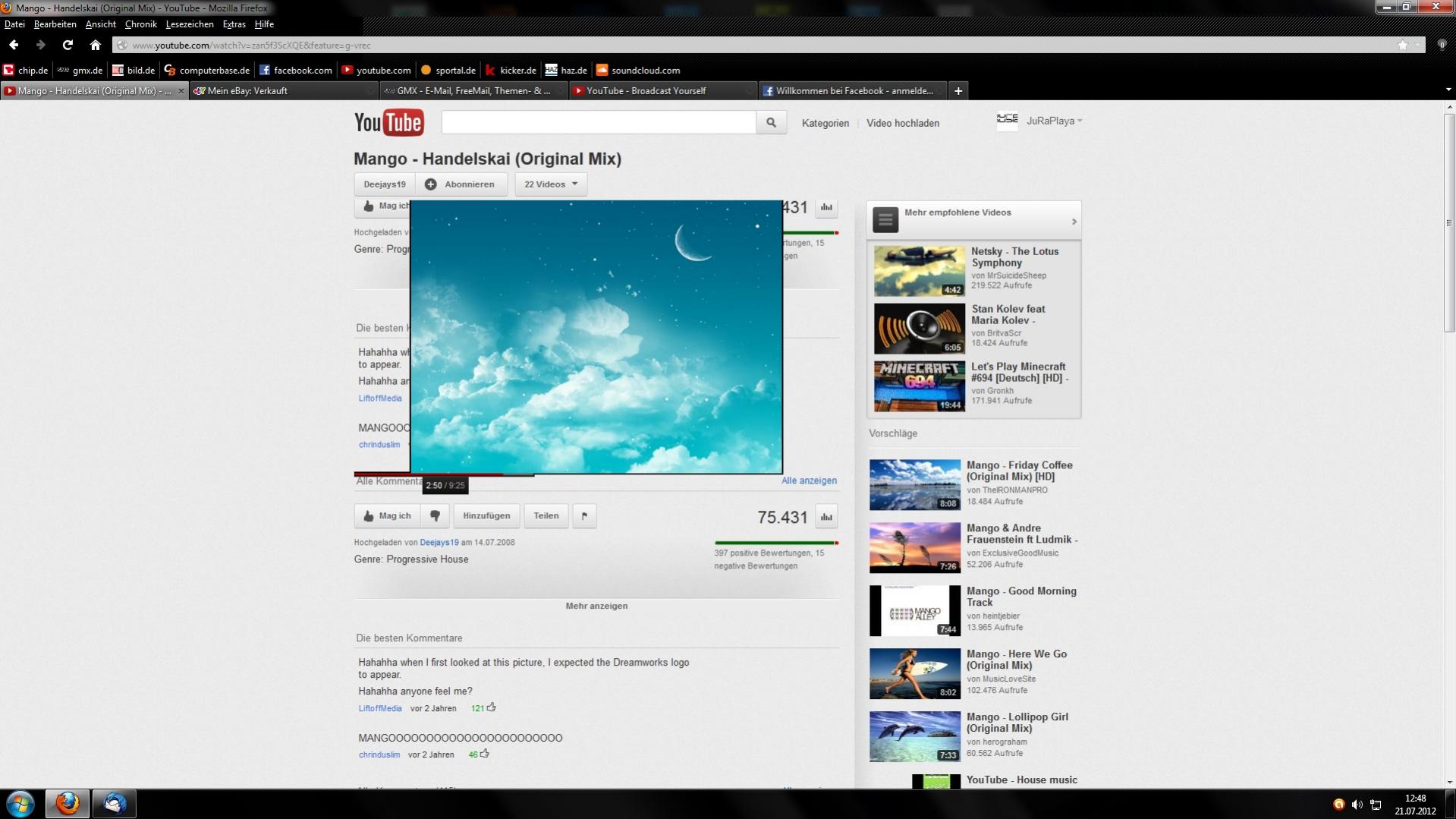
Task: Click the Video hochladen link
Action: coord(903,123)
